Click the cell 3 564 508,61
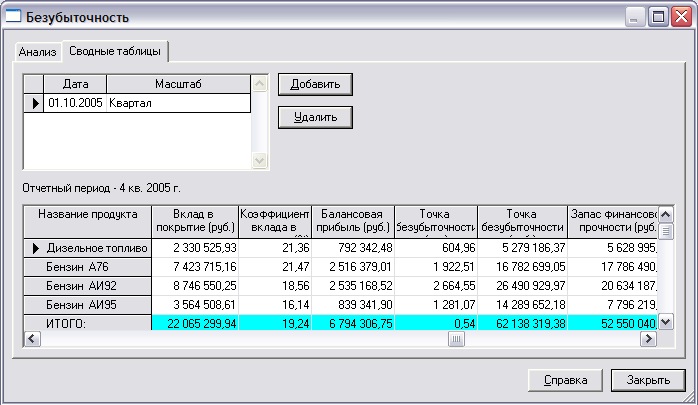 (195, 305)
